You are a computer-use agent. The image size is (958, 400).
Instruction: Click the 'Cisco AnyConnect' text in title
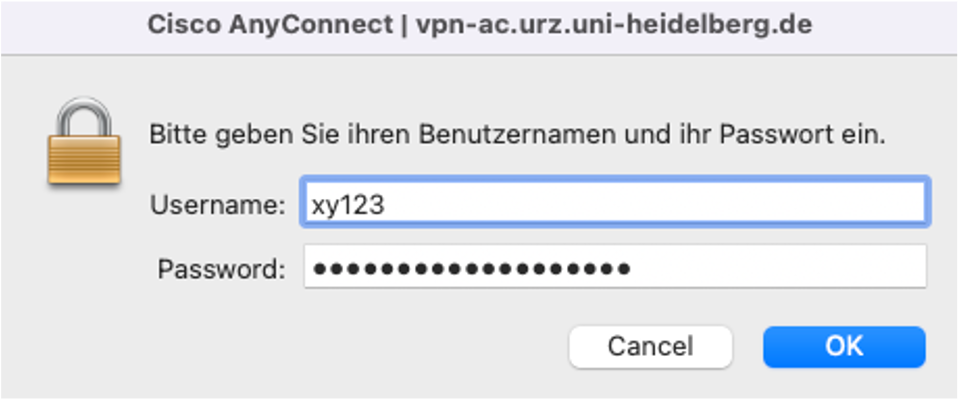[x=270, y=26]
